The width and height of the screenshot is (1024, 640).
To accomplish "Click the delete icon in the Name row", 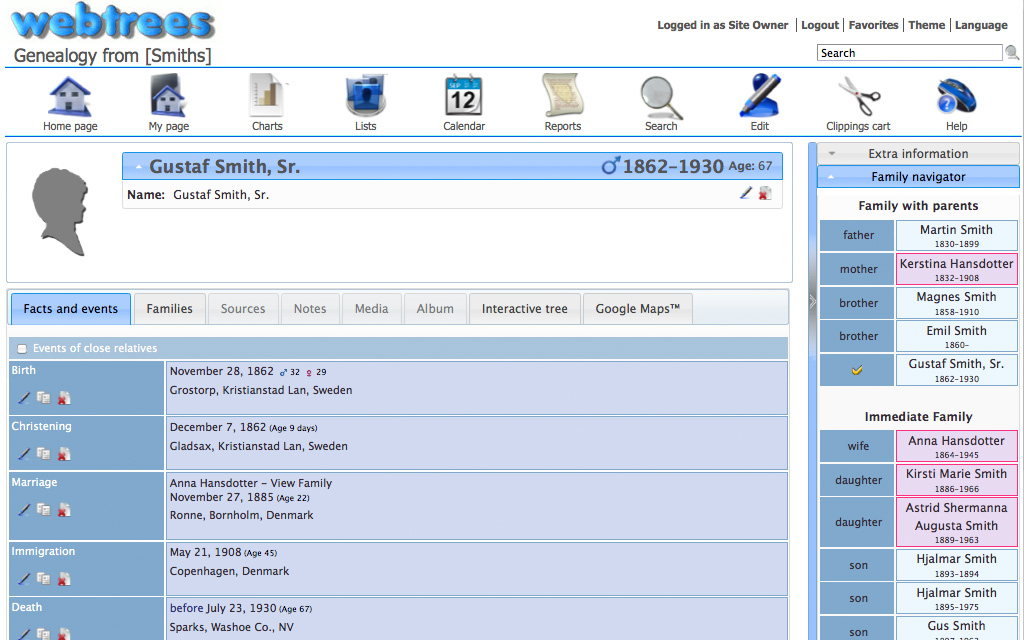I will tap(765, 194).
